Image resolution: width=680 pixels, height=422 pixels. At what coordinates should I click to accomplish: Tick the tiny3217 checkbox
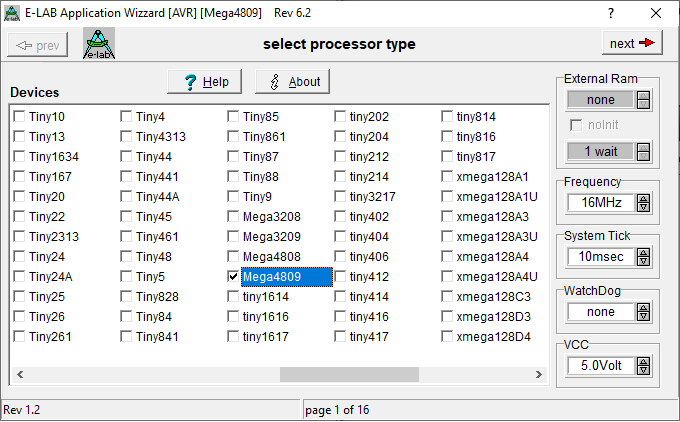[340, 197]
